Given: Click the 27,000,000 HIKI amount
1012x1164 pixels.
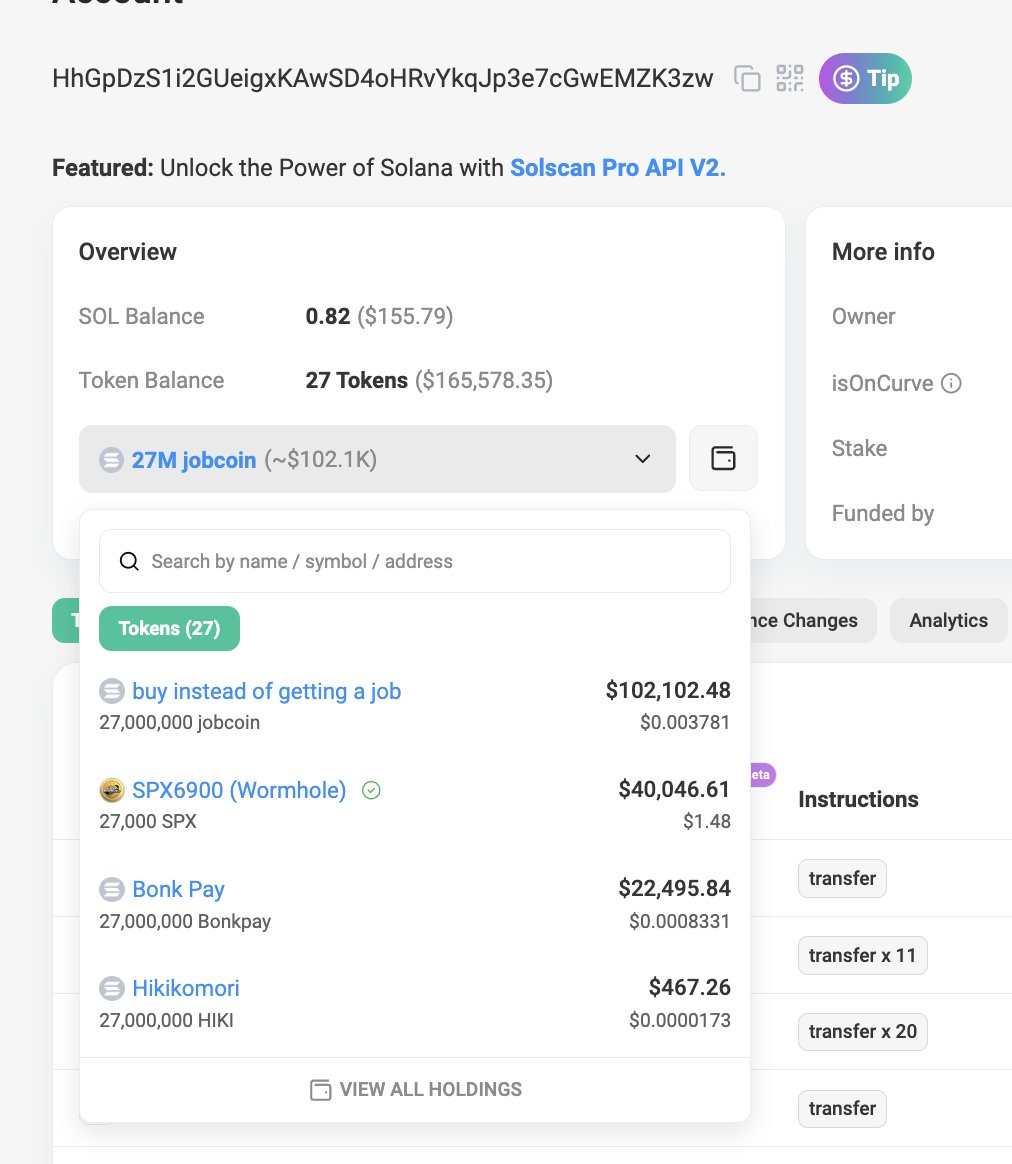Looking at the screenshot, I should click(x=166, y=1021).
